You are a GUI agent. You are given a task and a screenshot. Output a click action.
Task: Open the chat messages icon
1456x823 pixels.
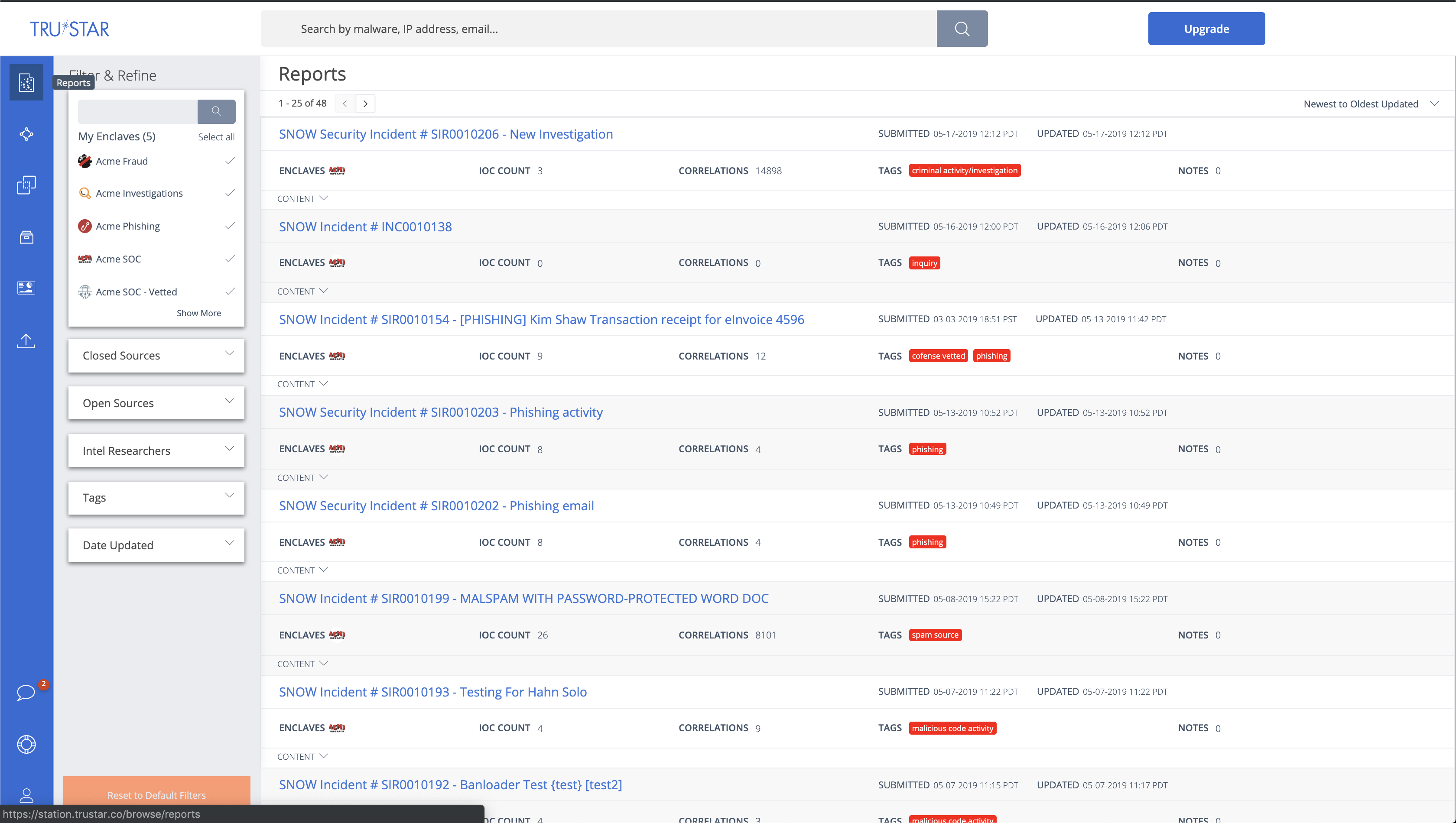click(x=26, y=693)
